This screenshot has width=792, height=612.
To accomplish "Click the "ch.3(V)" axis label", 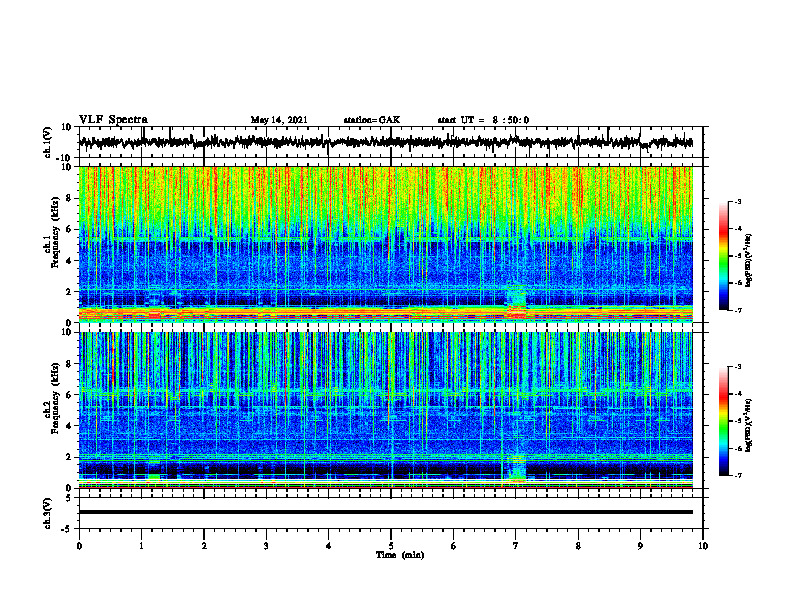I will click(x=48, y=513).
